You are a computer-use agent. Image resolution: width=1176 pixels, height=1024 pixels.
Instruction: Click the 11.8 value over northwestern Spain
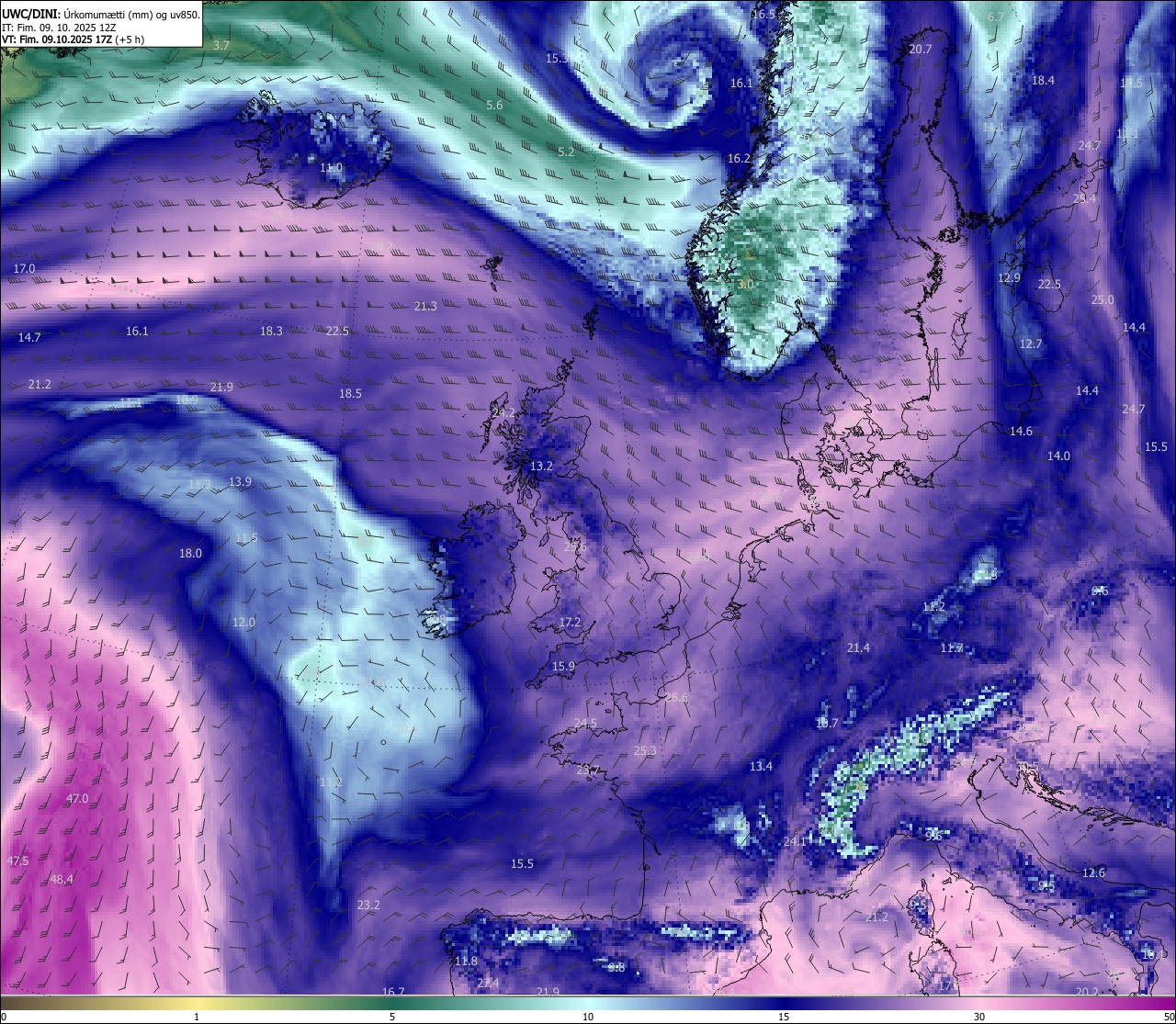(466, 961)
